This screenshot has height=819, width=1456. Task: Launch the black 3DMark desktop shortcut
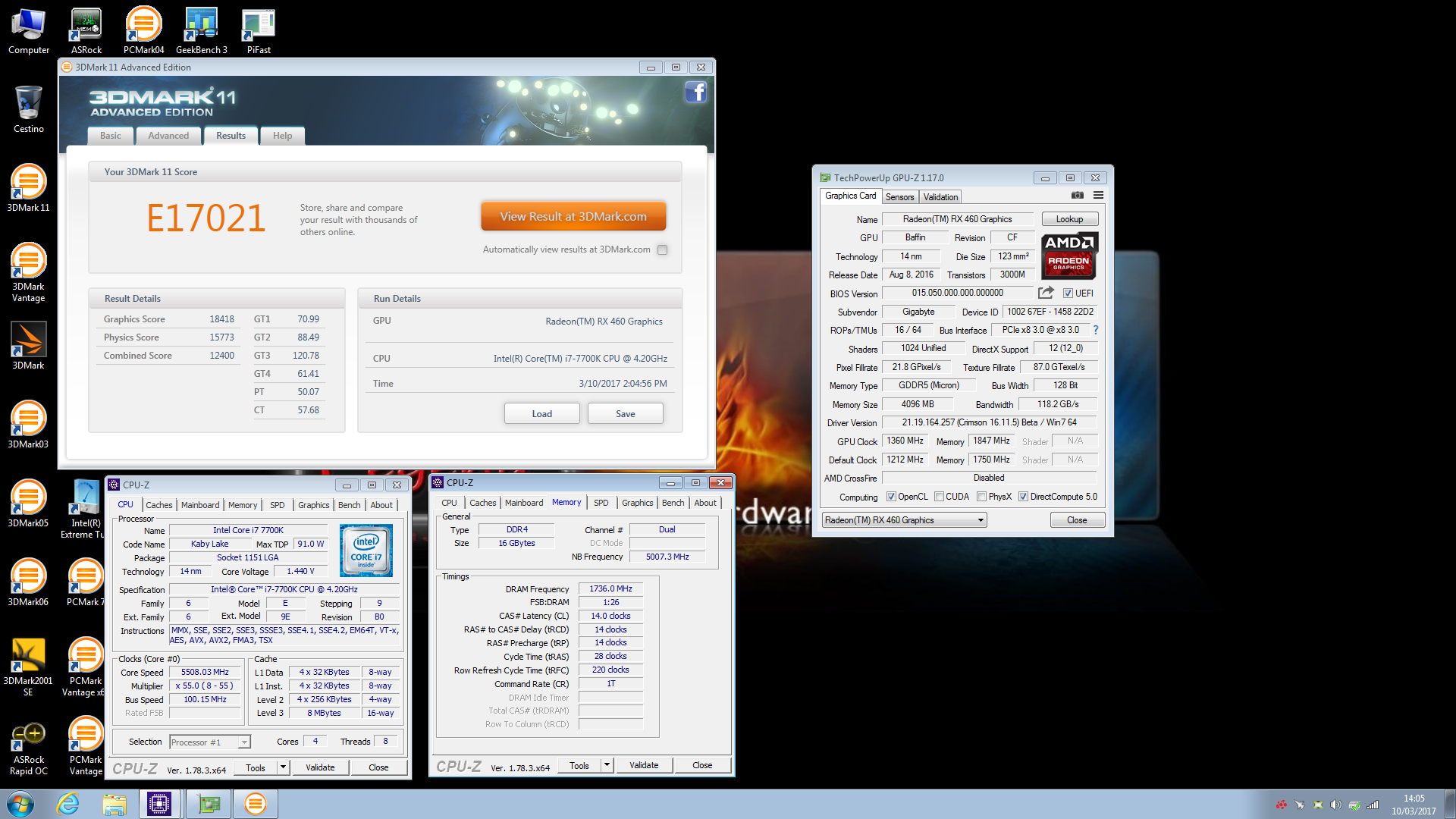[28, 346]
